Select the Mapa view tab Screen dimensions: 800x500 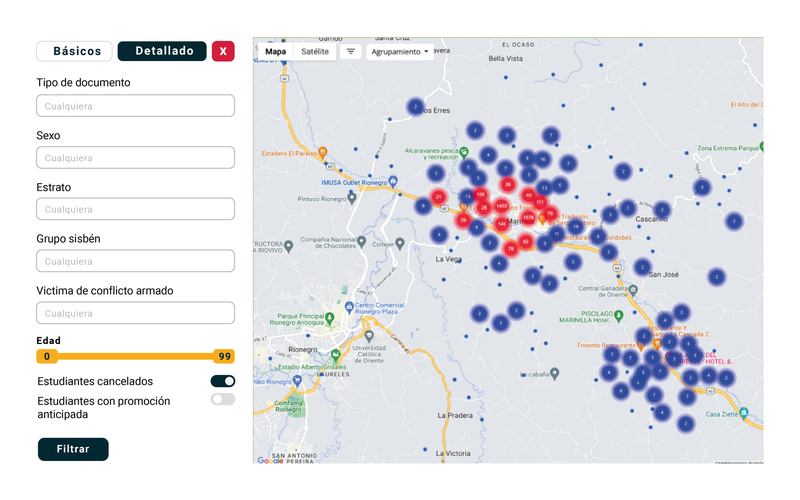coord(276,52)
